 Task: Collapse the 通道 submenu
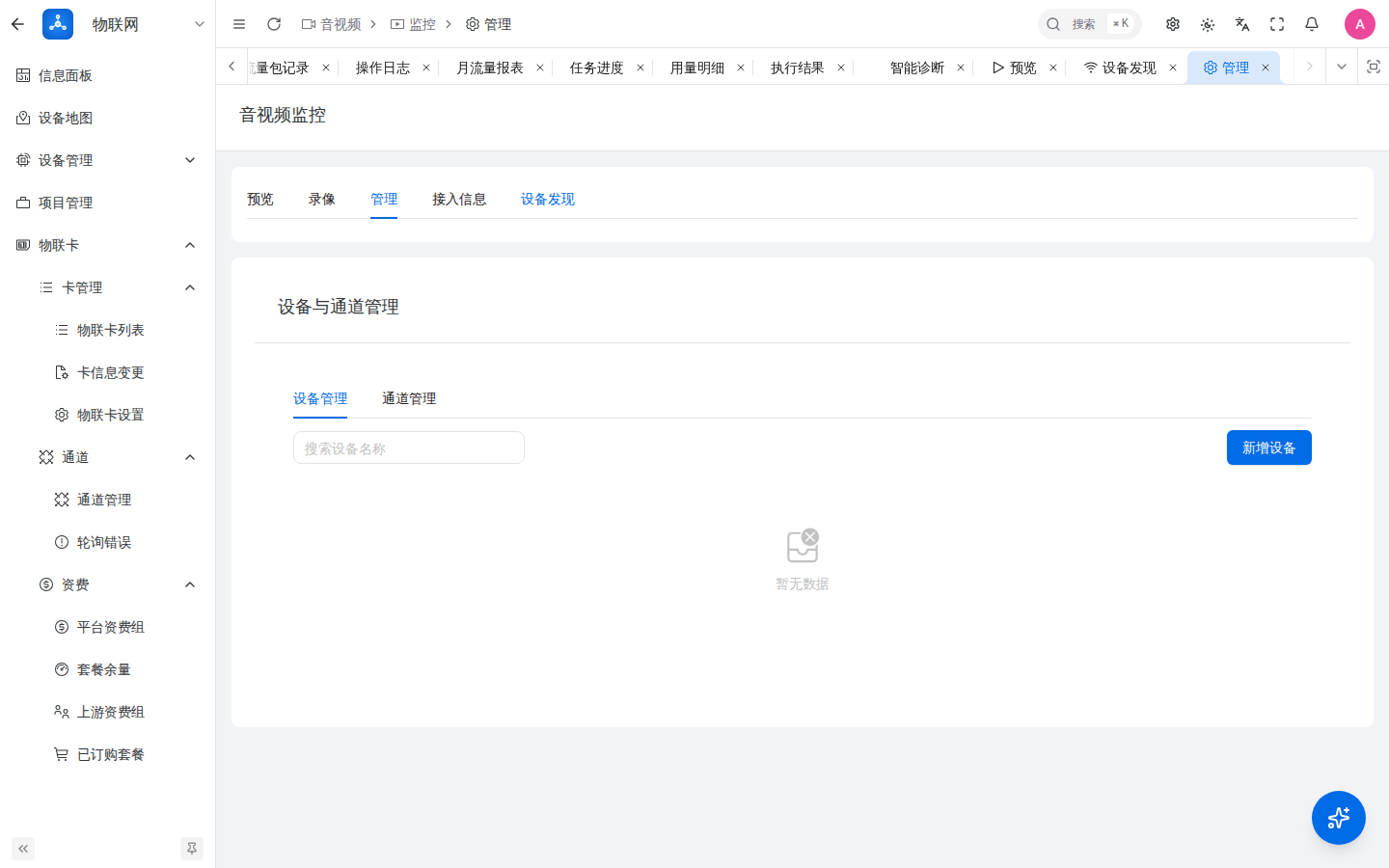[x=107, y=457]
